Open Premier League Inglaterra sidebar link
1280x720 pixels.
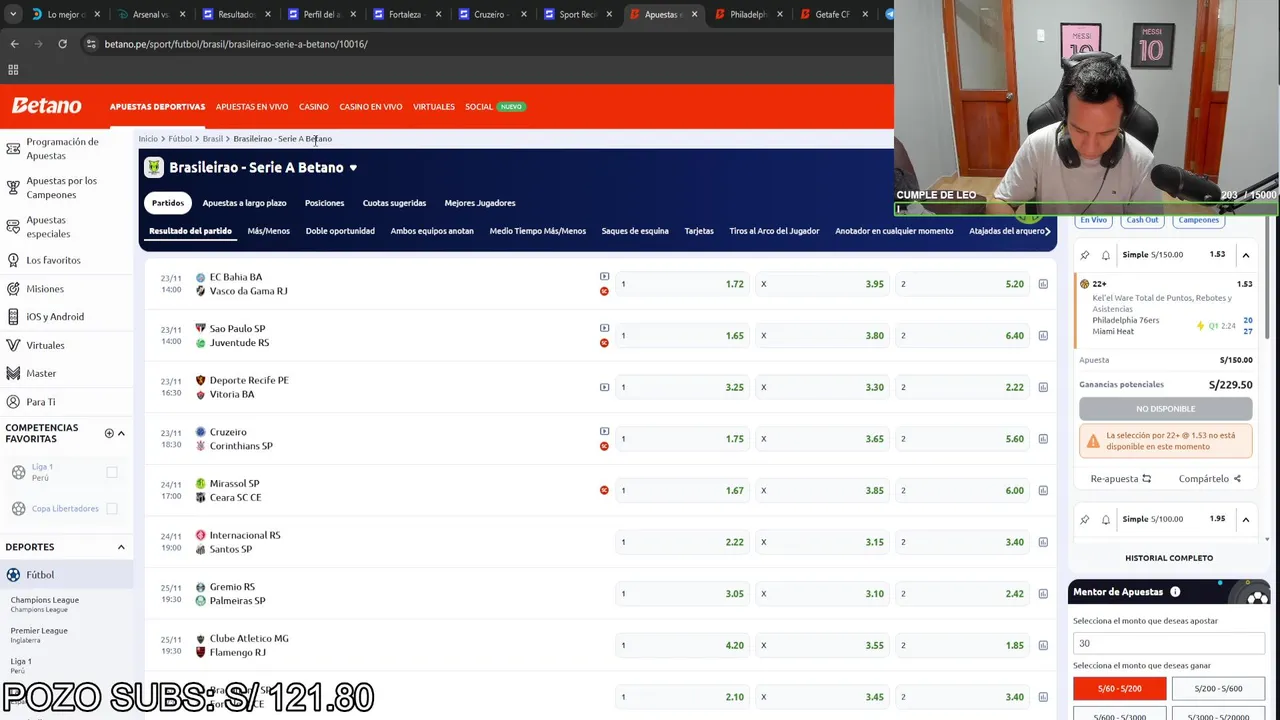click(x=39, y=635)
